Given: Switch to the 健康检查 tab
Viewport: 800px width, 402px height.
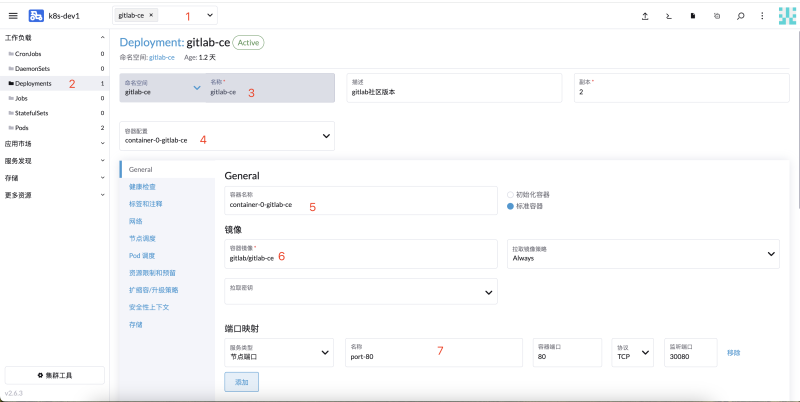Looking at the screenshot, I should pyautogui.click(x=142, y=187).
